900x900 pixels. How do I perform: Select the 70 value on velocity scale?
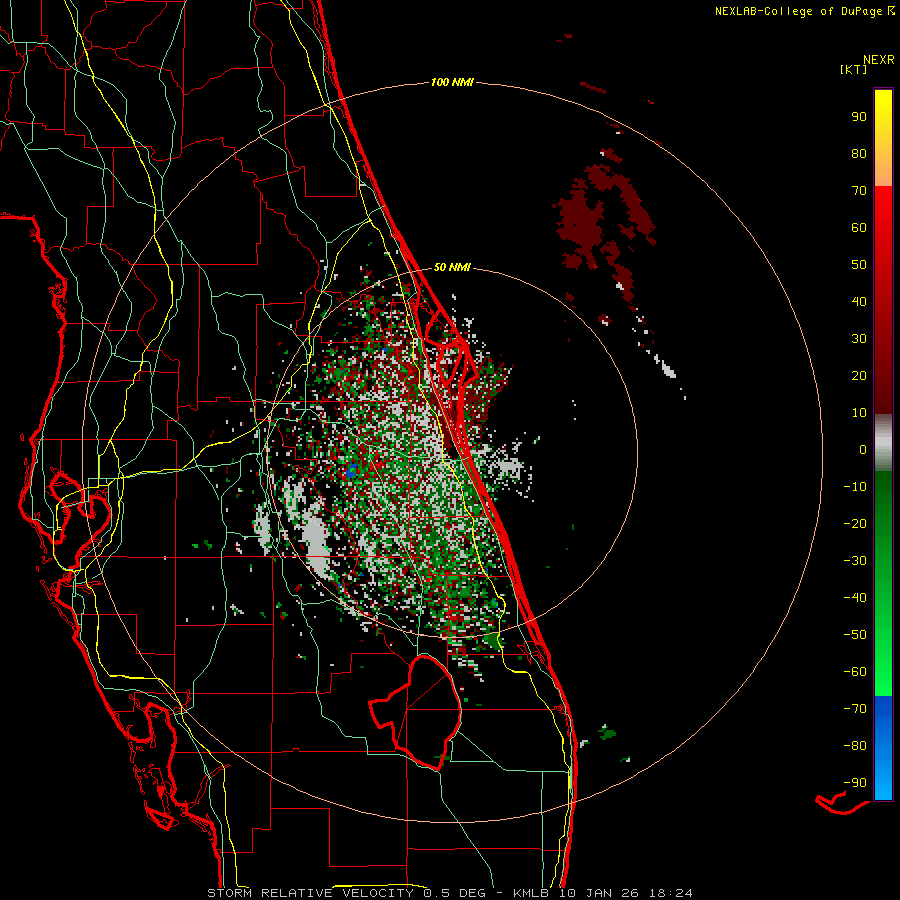(x=859, y=191)
